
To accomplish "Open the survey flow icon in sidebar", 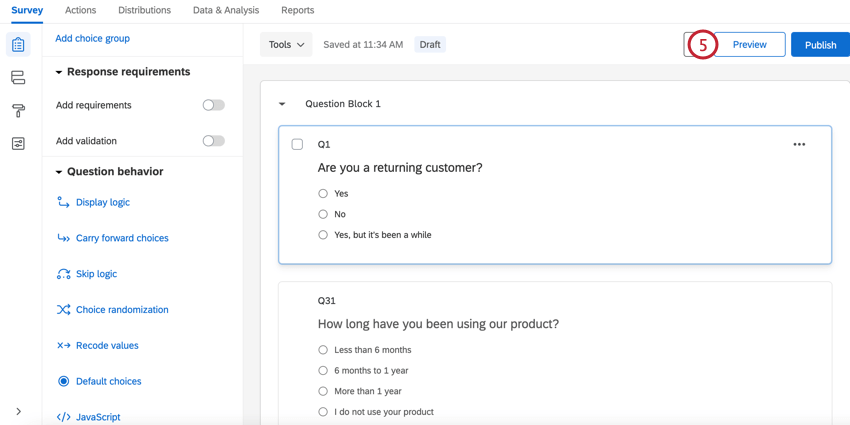I will [x=18, y=78].
